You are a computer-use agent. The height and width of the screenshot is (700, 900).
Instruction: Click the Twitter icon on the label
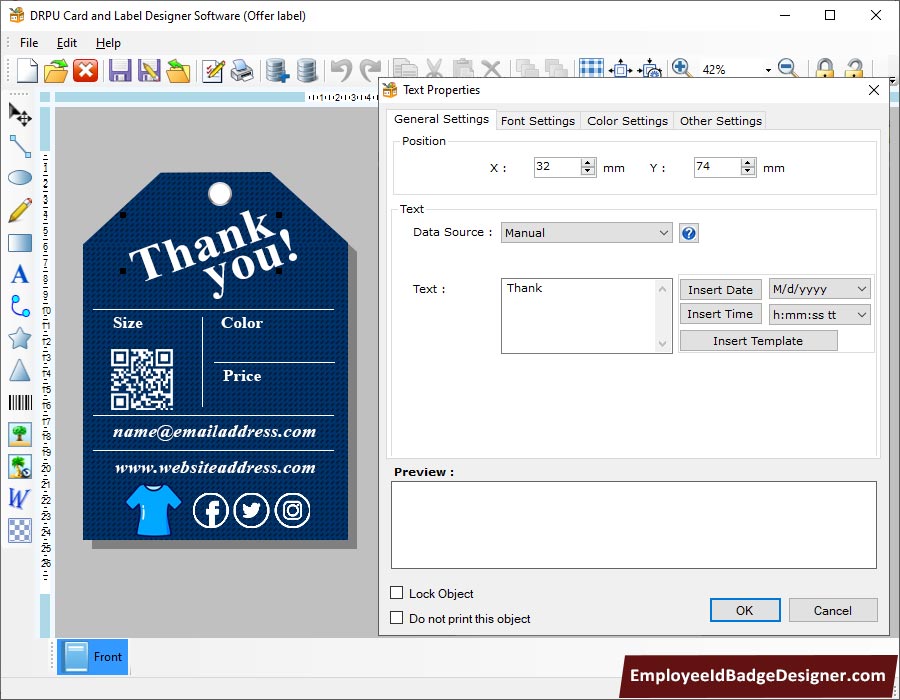point(251,510)
